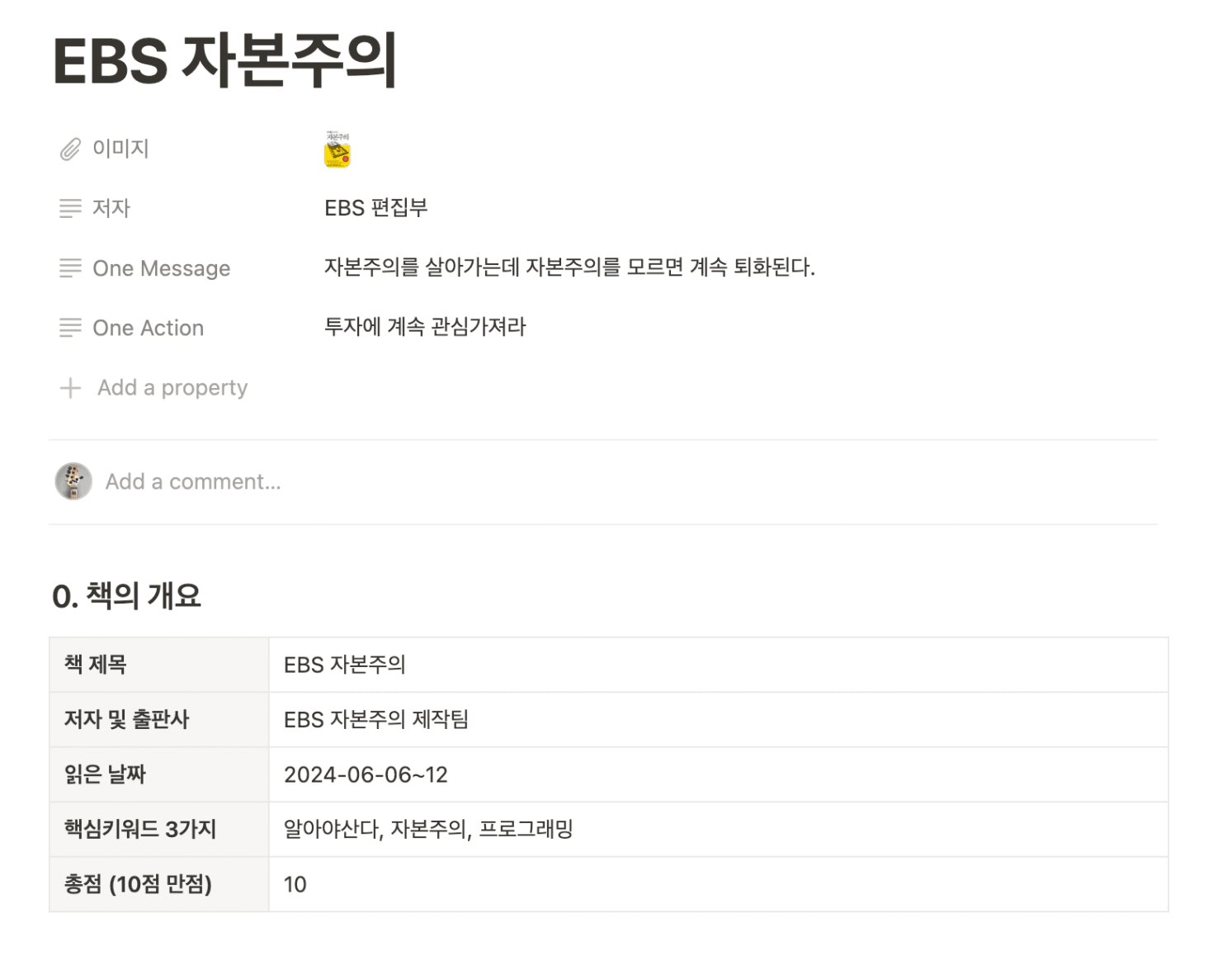Click the text icon next to One Message
Screen dimensions: 1232x961
pos(70,268)
